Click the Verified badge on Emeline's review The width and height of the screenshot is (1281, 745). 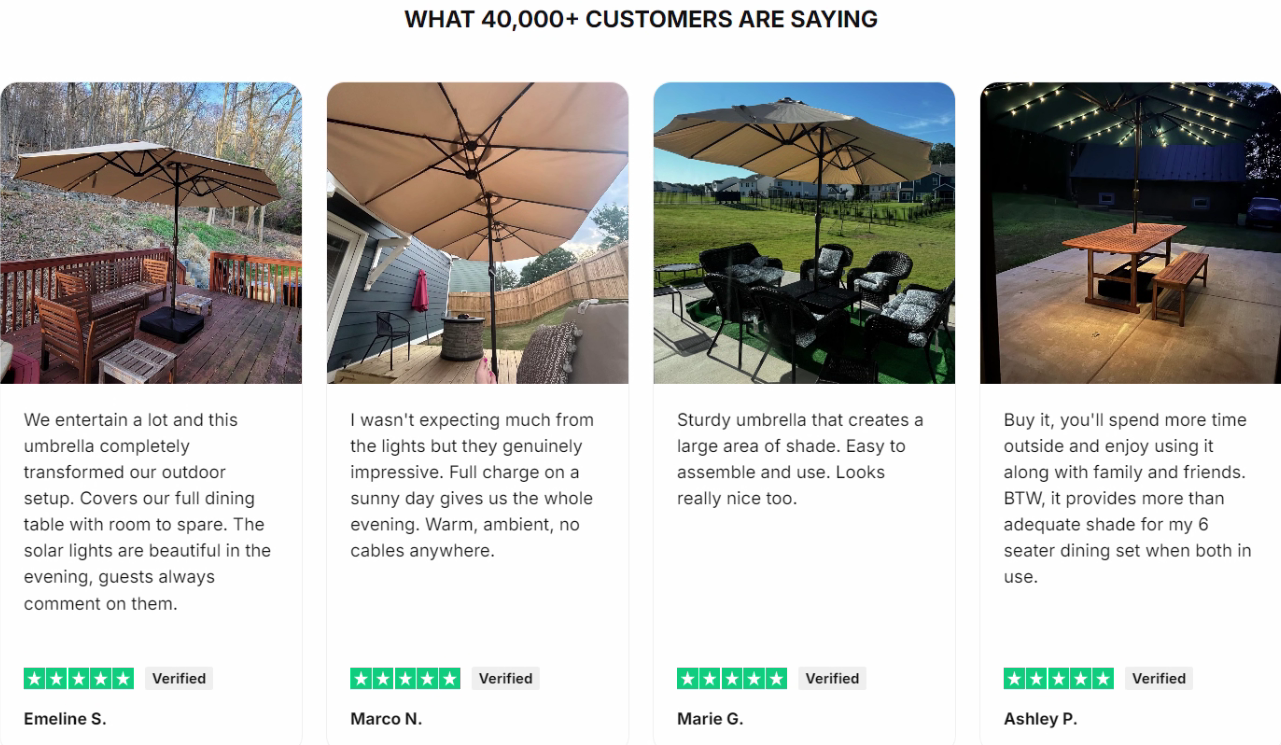click(x=179, y=678)
